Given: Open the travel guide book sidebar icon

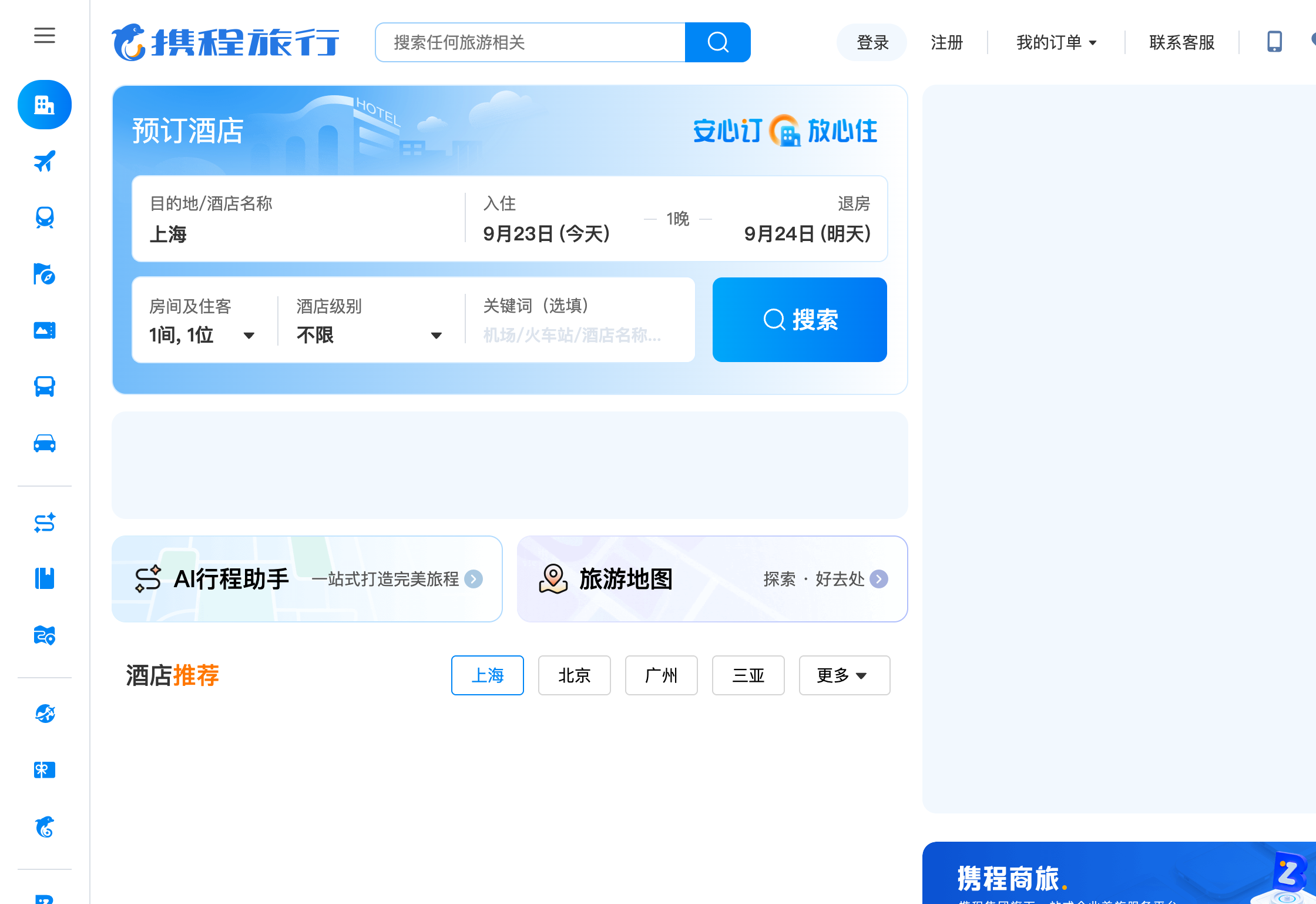Looking at the screenshot, I should point(45,579).
